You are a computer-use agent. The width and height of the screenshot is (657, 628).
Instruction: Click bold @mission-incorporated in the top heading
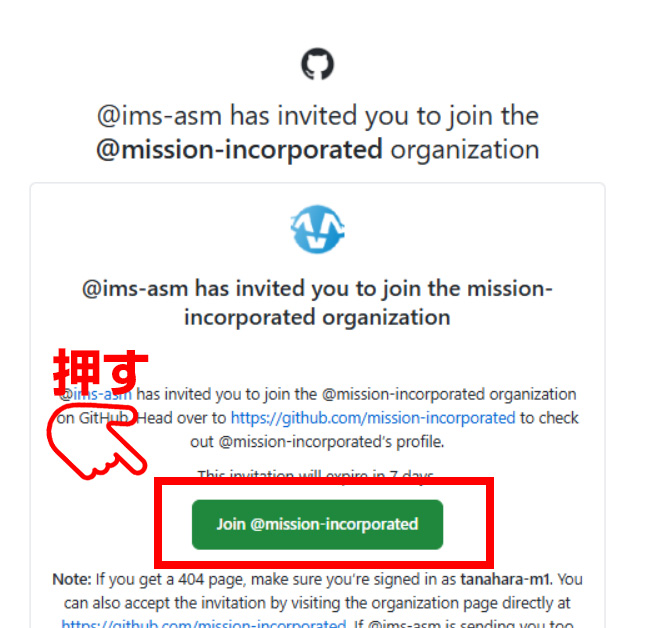(239, 150)
